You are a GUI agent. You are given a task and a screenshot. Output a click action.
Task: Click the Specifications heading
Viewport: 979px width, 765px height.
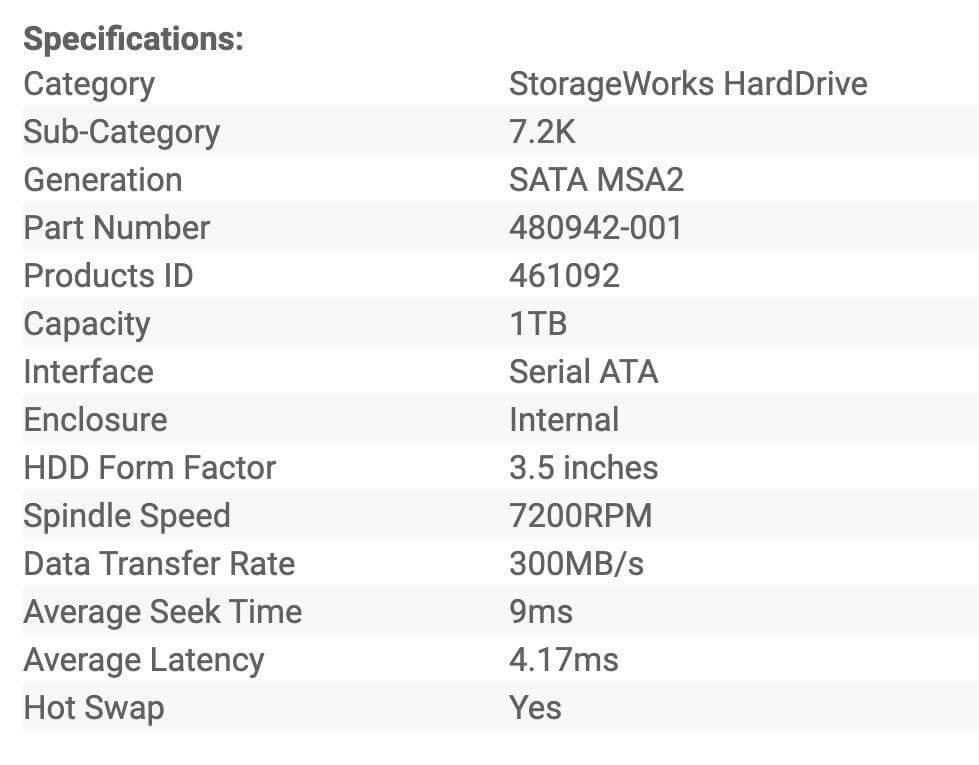[133, 39]
